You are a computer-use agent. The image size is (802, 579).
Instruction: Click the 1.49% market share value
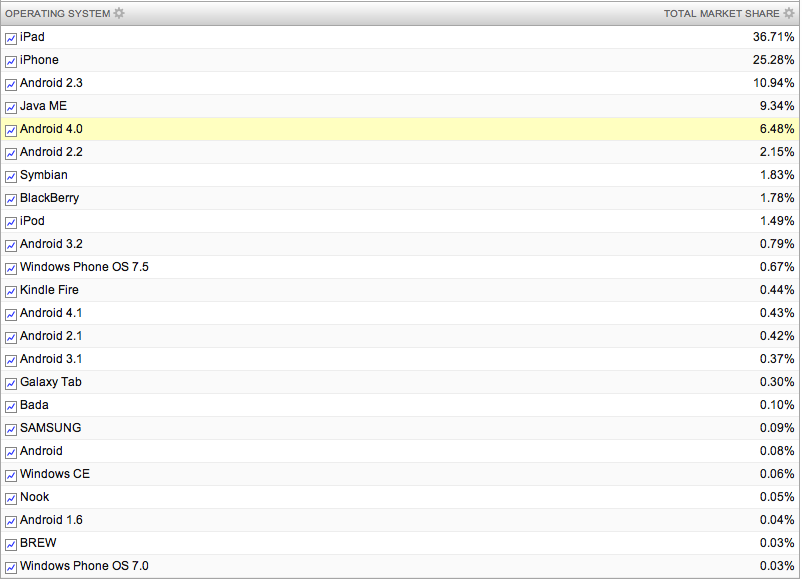click(x=777, y=221)
